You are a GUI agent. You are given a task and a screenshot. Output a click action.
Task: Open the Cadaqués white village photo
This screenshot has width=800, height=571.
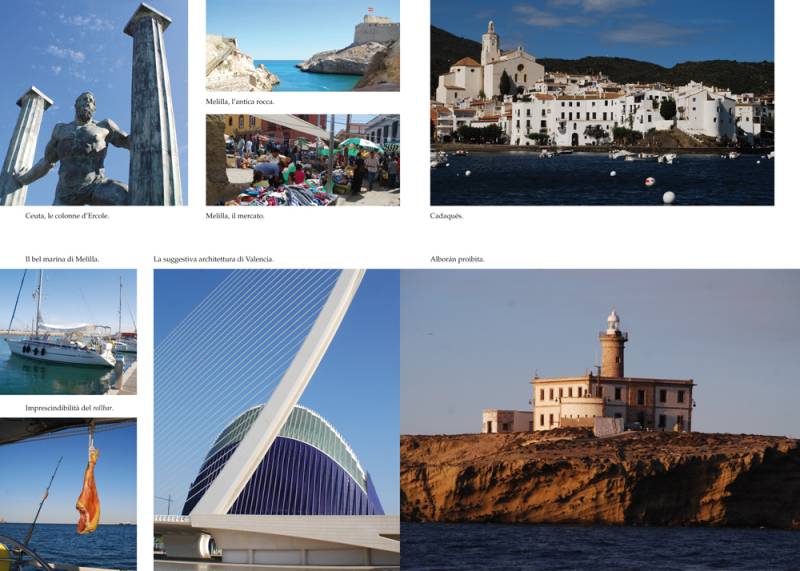click(601, 102)
